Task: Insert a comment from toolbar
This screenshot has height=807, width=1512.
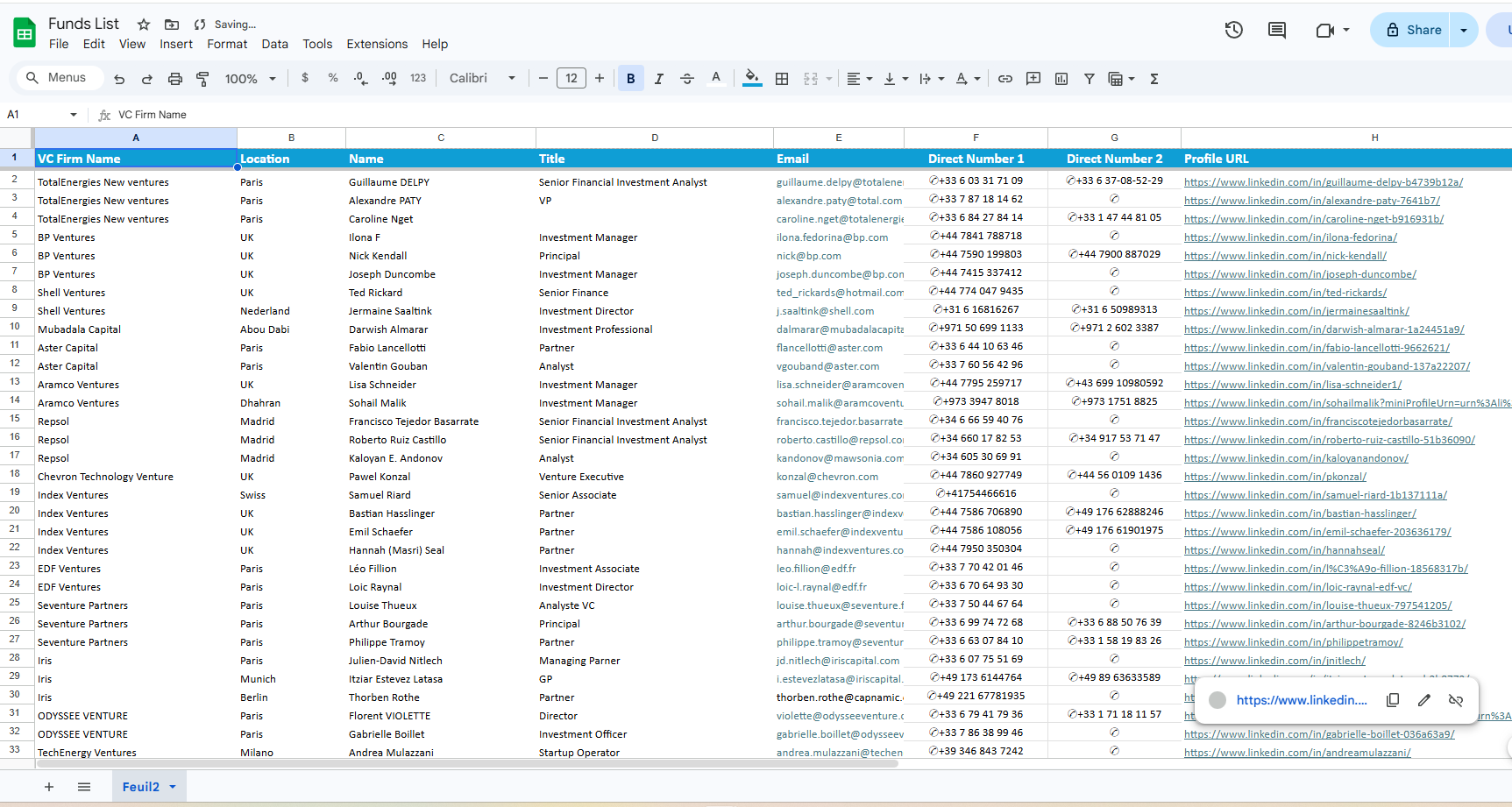Action: 1033,79
